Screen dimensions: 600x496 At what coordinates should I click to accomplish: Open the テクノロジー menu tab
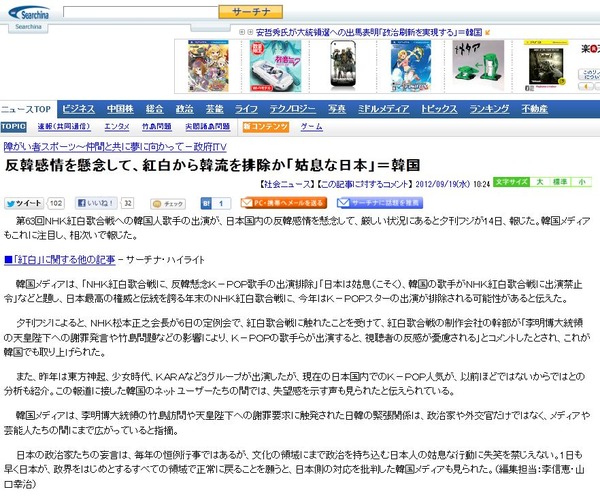point(293,109)
